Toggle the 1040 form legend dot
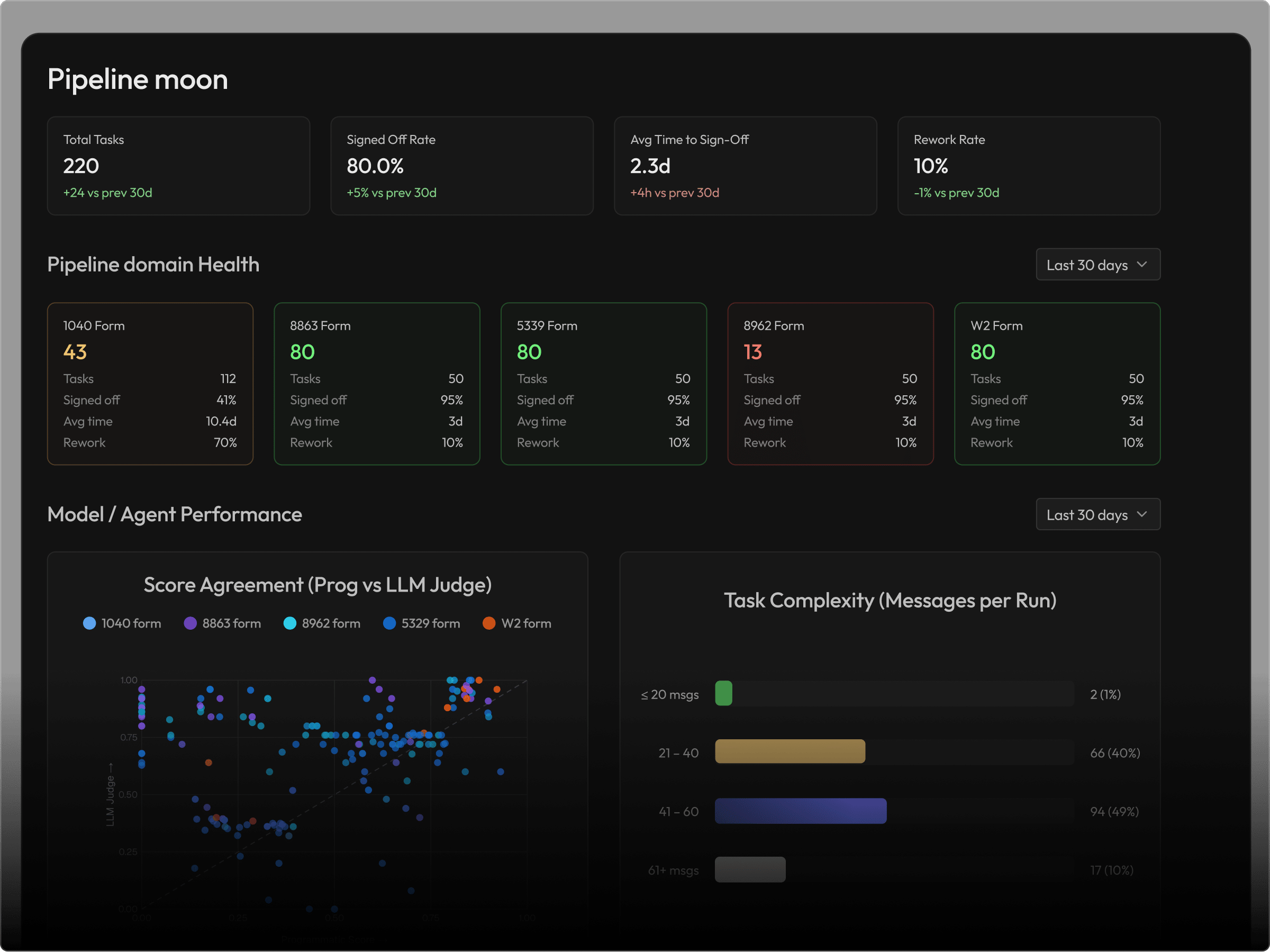 [89, 623]
